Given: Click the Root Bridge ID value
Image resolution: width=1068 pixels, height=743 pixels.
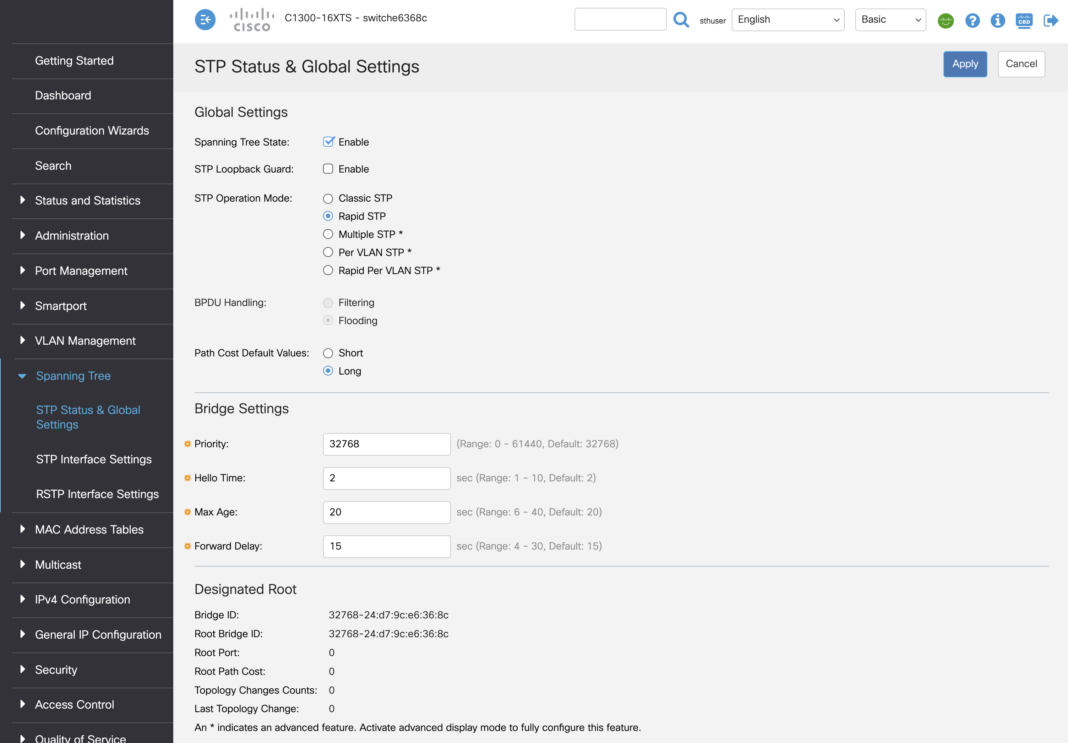Looking at the screenshot, I should 388,634.
